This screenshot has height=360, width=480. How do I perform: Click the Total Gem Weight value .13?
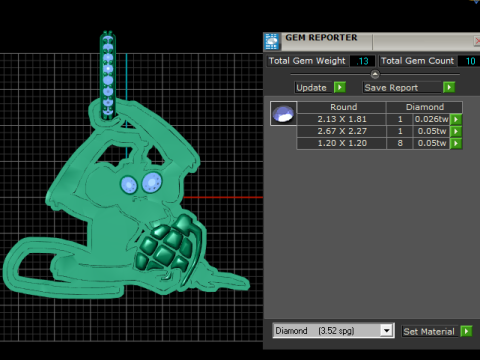pyautogui.click(x=362, y=61)
